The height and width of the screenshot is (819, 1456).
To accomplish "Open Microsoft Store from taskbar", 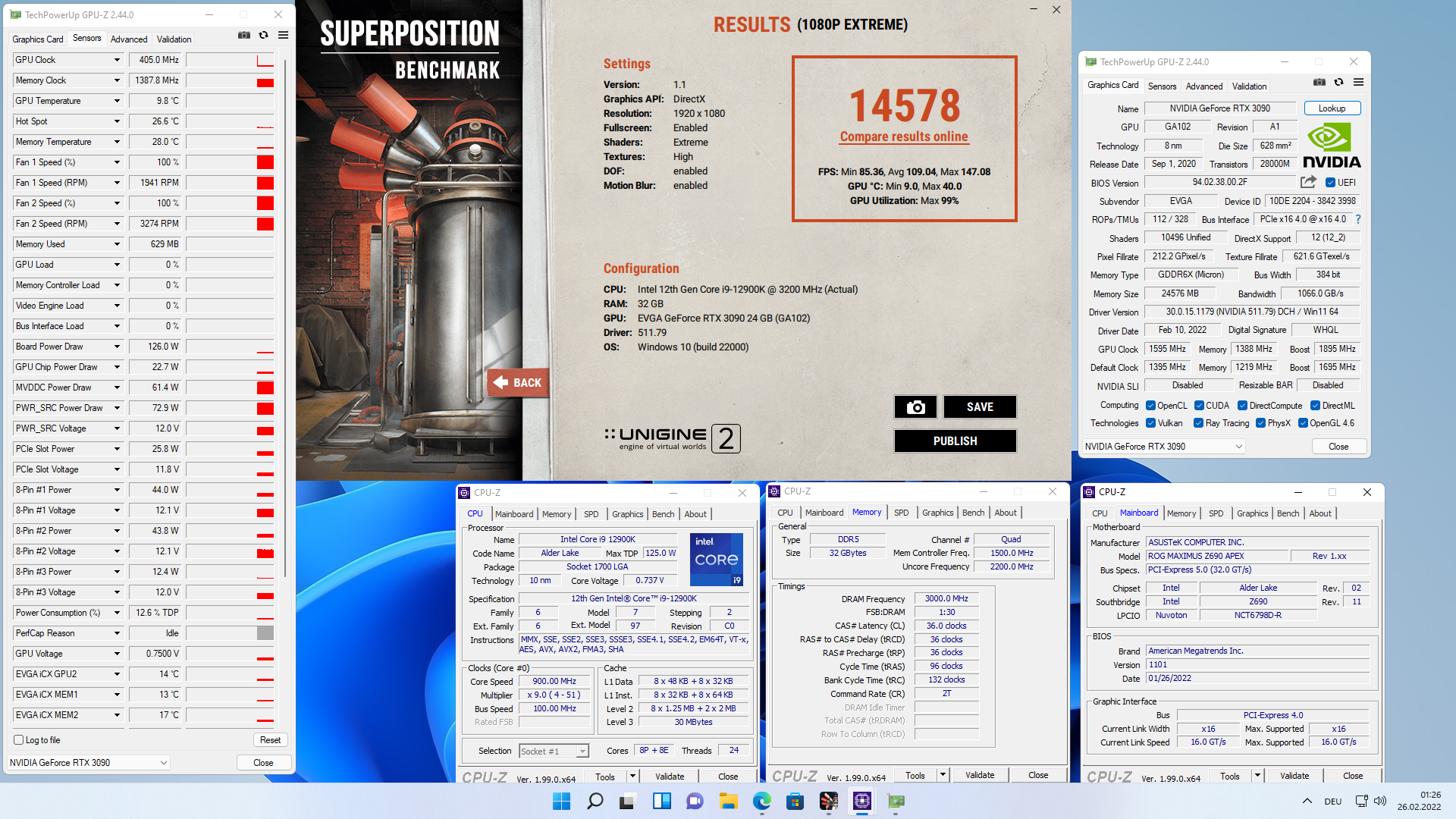I will pos(795,801).
